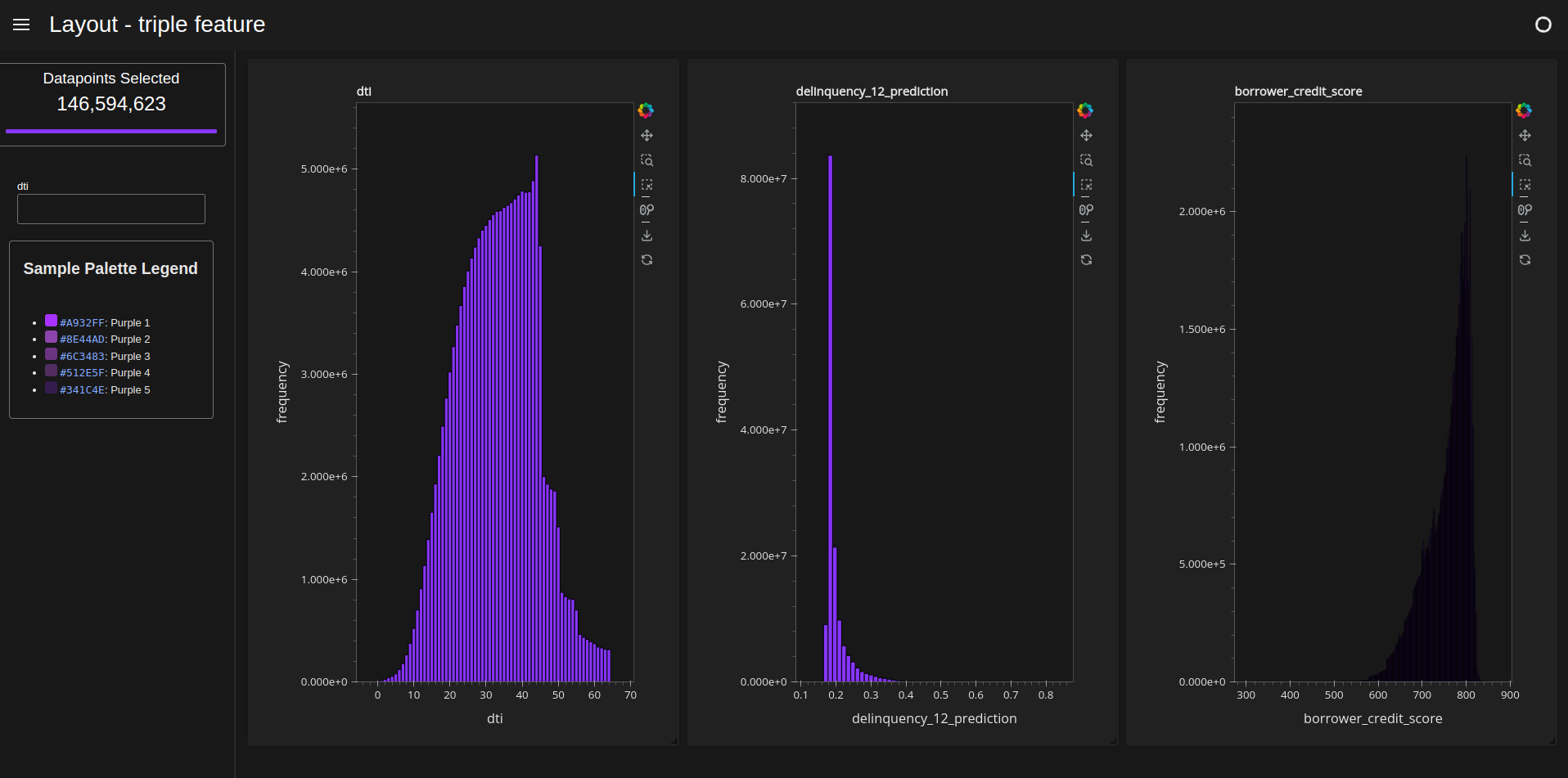Click the 5.000e+6 y-axis tick label
The width and height of the screenshot is (1568, 778).
click(324, 169)
